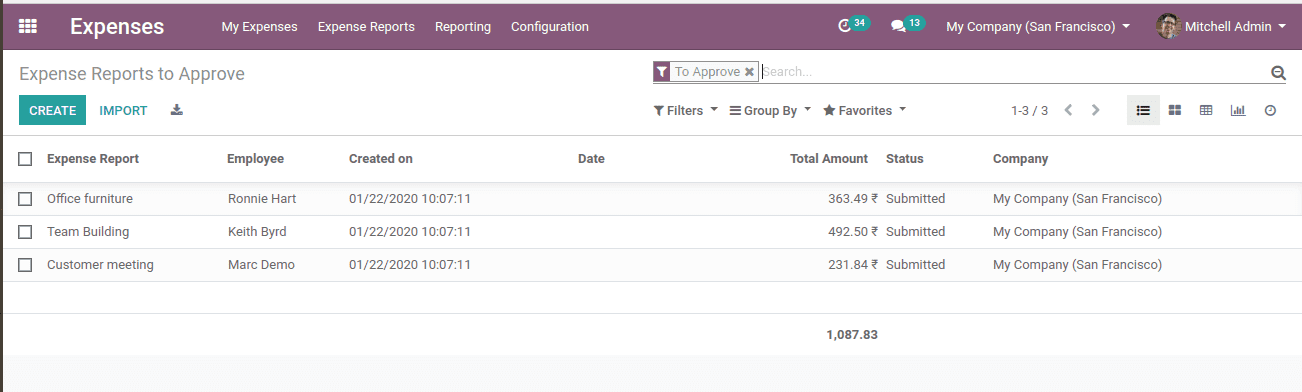The image size is (1302, 392).
Task: Open My Company (San Francisco) switcher
Action: point(1038,27)
